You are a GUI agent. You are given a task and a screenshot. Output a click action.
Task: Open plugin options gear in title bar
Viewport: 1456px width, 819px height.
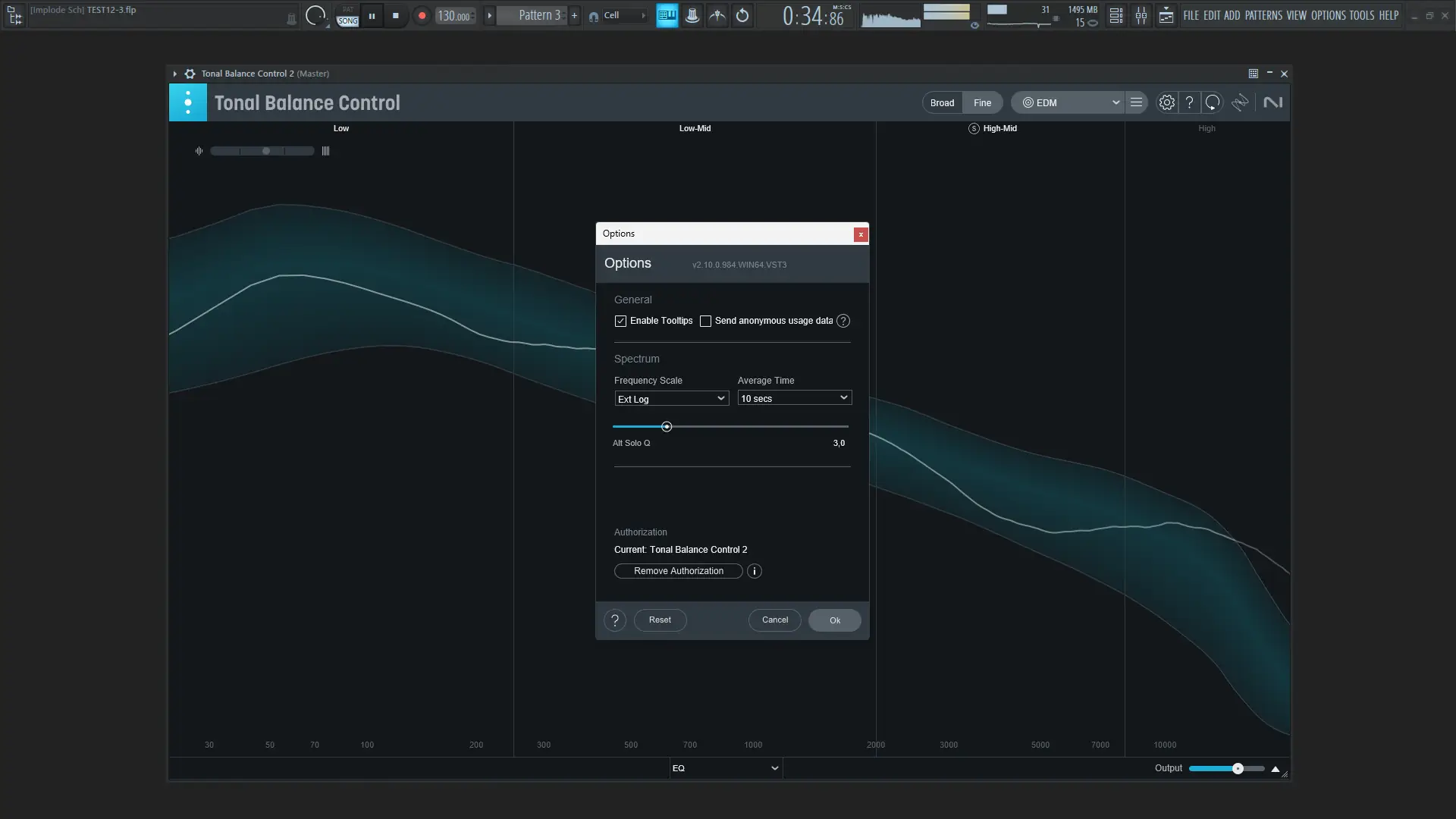[x=190, y=74]
